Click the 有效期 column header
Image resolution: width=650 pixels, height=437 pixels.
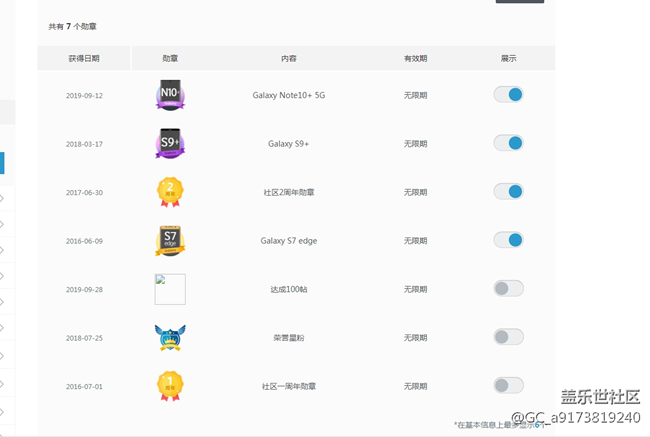tap(415, 59)
